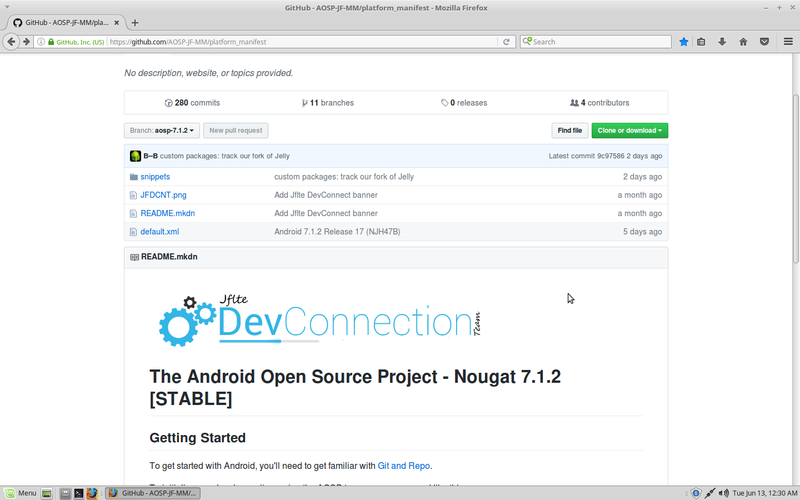
Task: Open the default.xml file link
Action: pyautogui.click(x=160, y=232)
